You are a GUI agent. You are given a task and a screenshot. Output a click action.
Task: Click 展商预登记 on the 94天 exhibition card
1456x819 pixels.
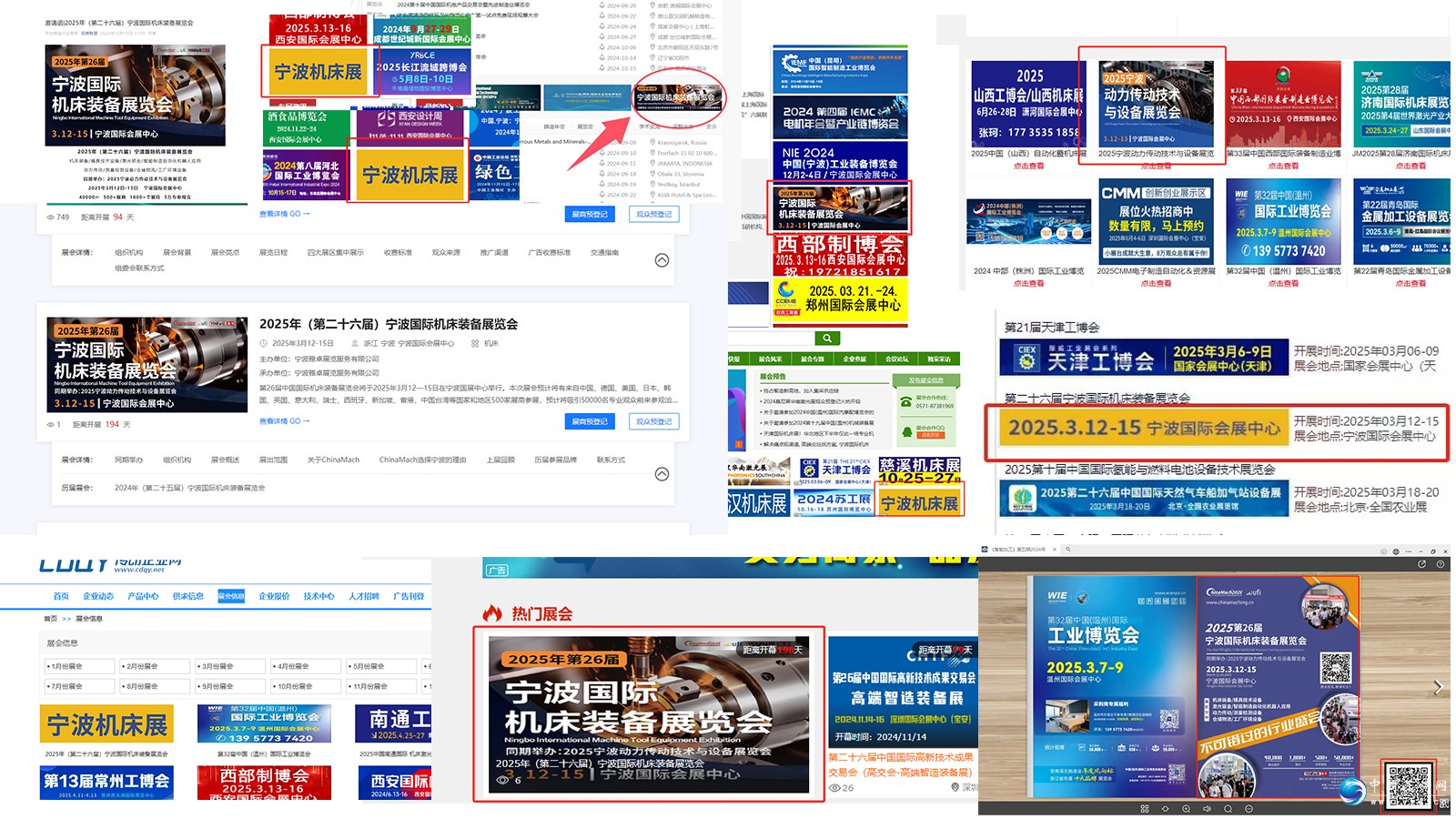click(x=590, y=214)
